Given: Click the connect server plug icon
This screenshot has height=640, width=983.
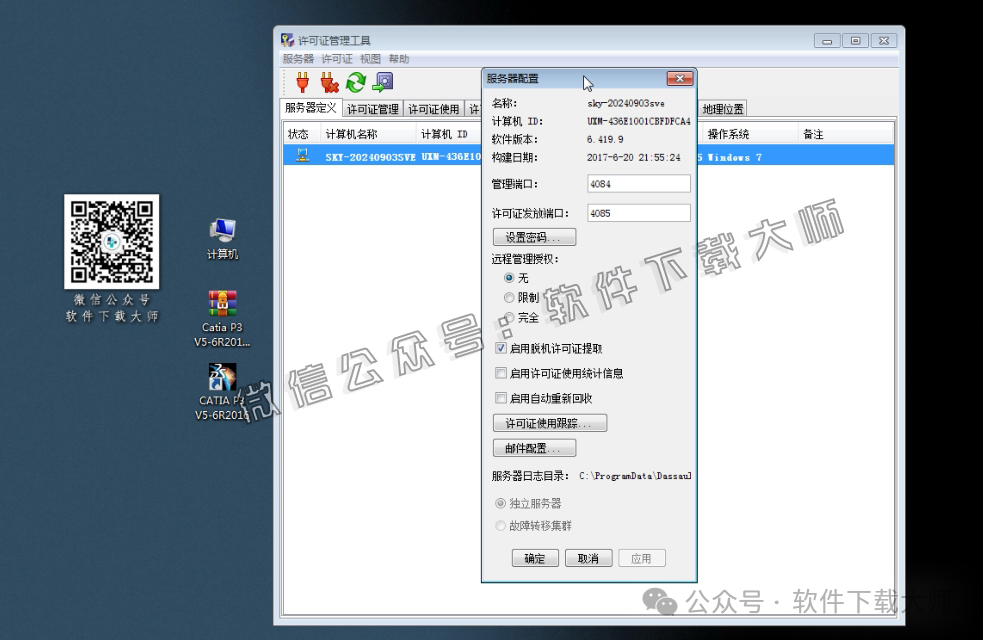Looking at the screenshot, I should point(300,83).
